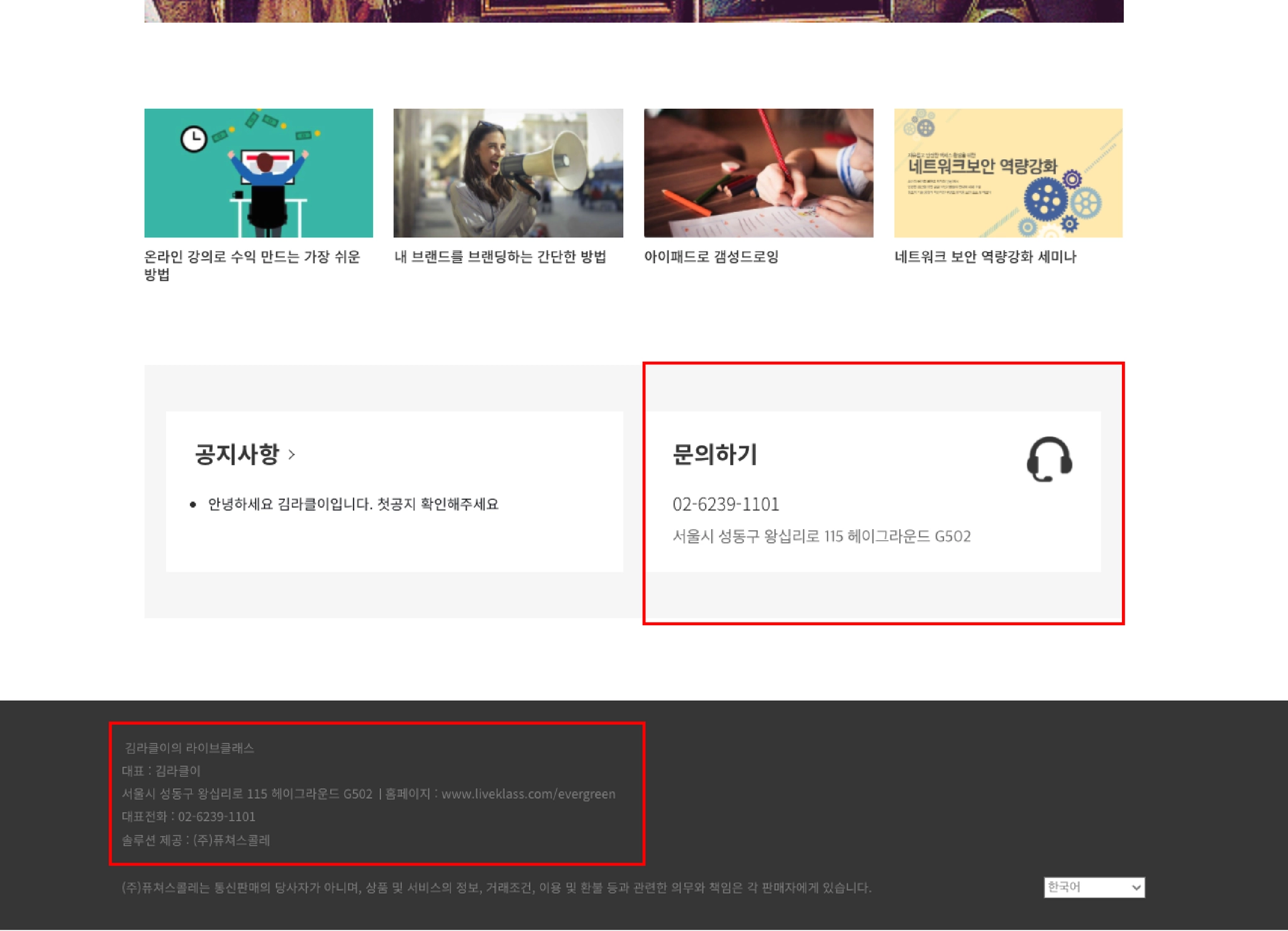Viewport: 1288px width, 931px height.
Task: Click the title 네트워크 보안 역량강화 세미나
Action: pos(985,257)
